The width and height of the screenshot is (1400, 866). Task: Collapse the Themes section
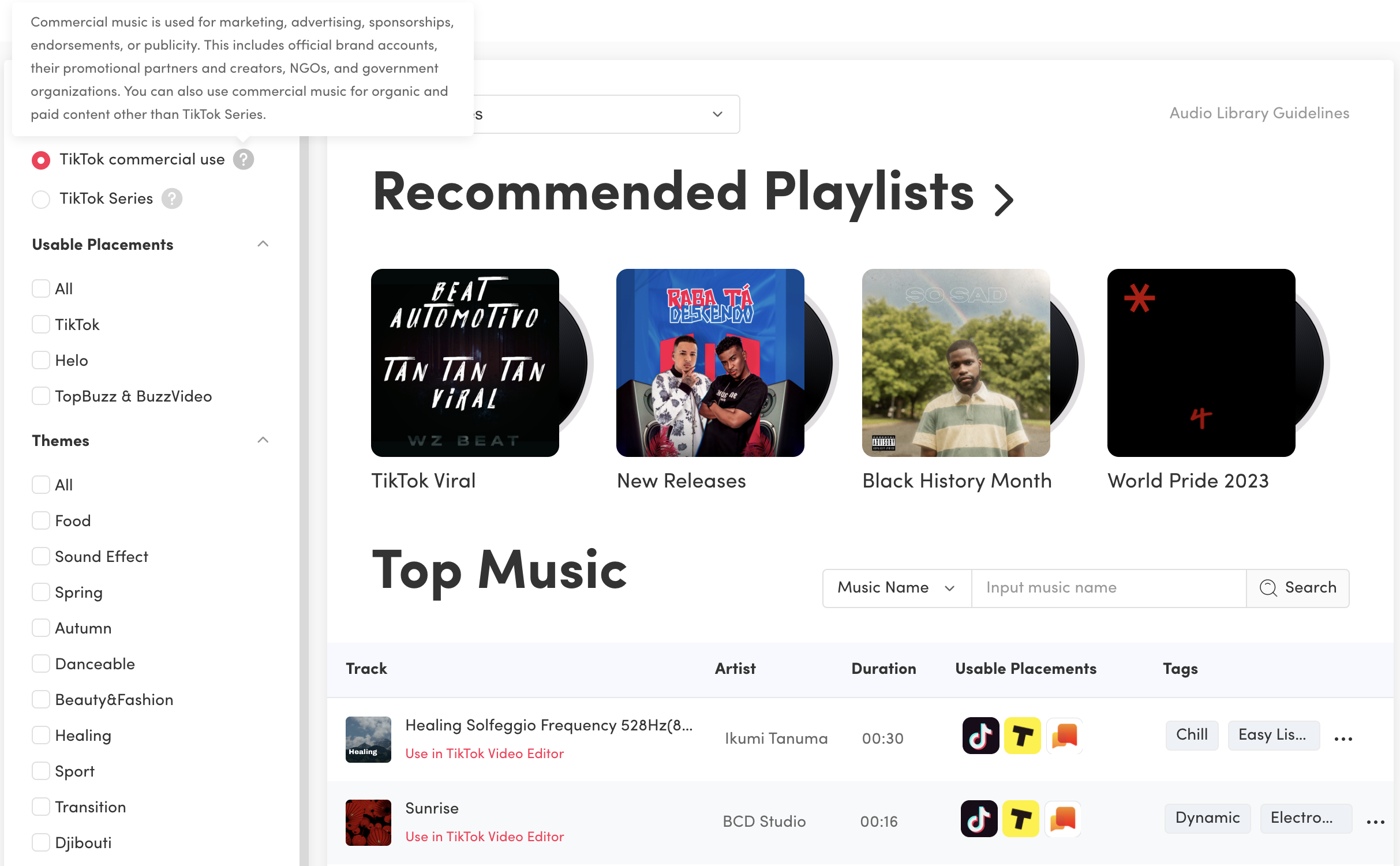(262, 440)
